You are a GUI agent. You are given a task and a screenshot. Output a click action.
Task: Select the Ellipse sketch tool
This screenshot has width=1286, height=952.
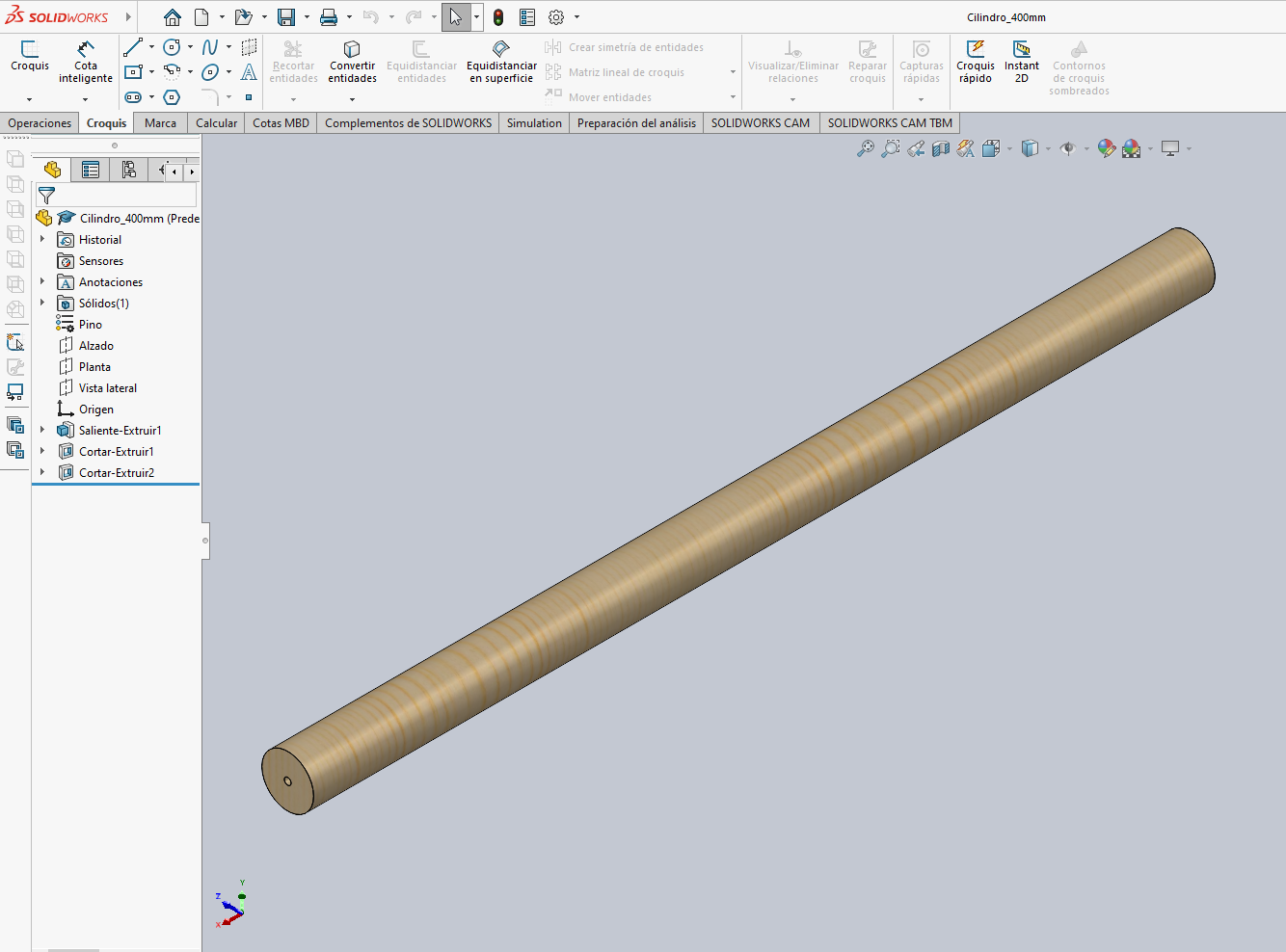210,72
